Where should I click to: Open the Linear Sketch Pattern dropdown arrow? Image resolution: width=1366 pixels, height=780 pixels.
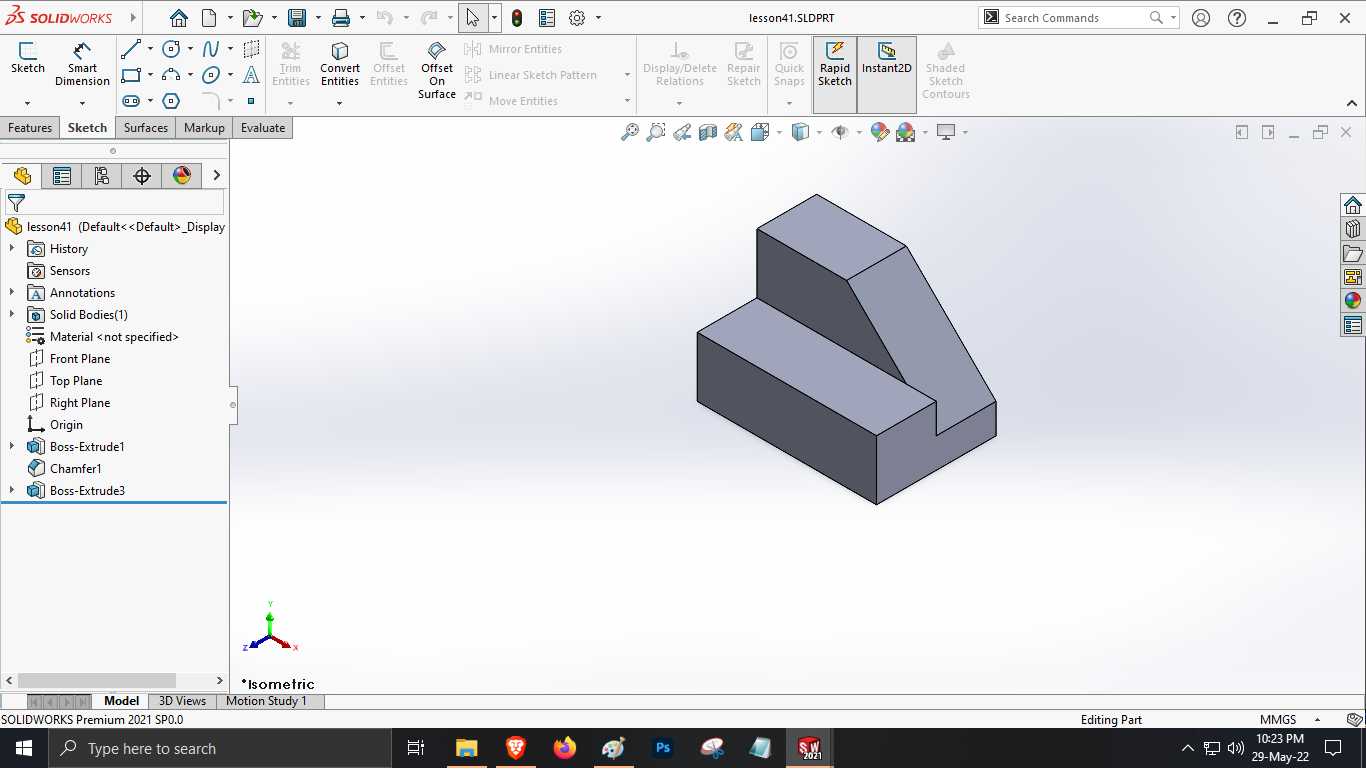click(x=627, y=75)
